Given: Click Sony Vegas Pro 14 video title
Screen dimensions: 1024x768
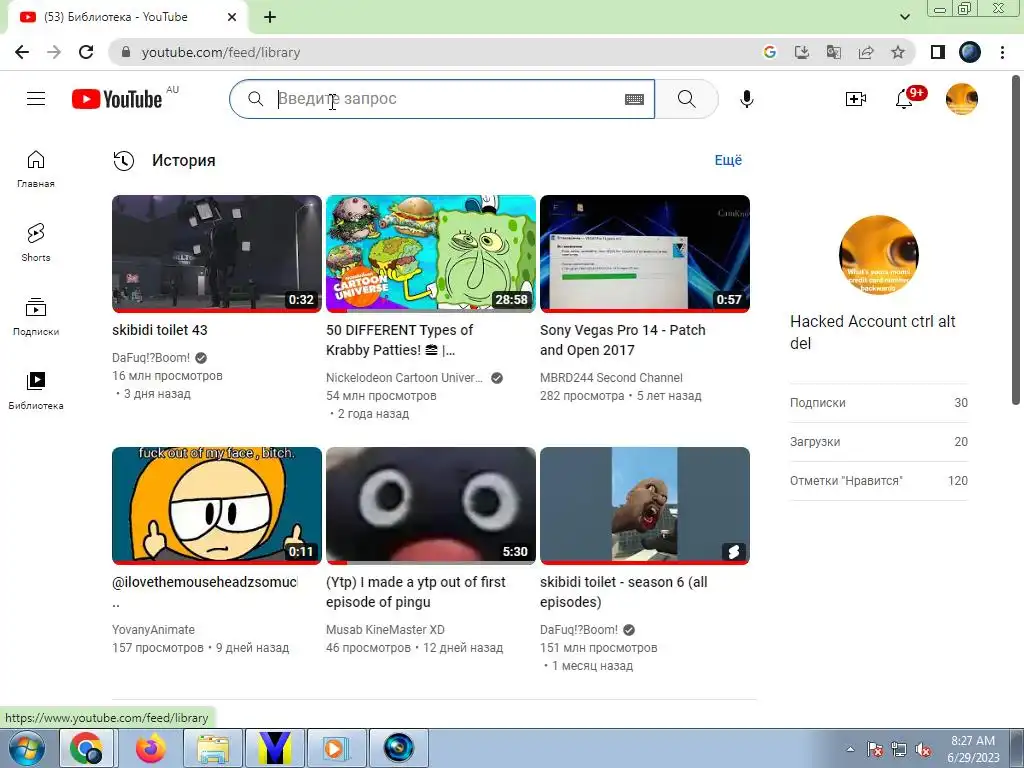Looking at the screenshot, I should point(622,340).
